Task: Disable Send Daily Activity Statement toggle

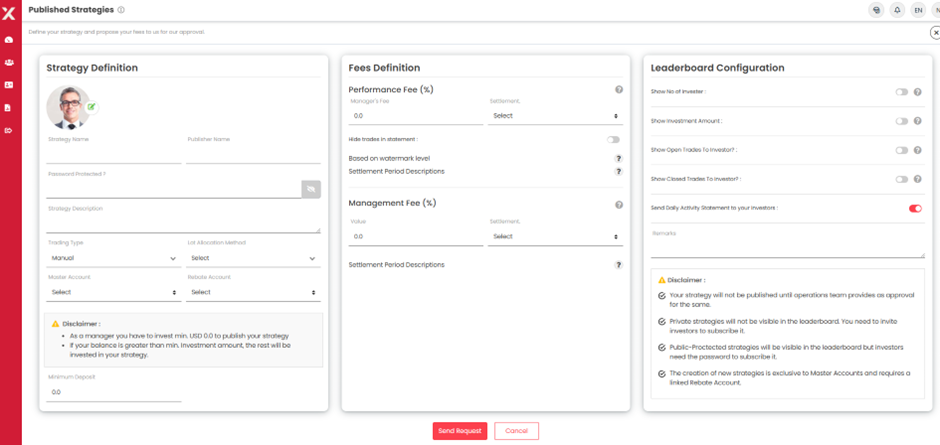Action: pos(914,209)
